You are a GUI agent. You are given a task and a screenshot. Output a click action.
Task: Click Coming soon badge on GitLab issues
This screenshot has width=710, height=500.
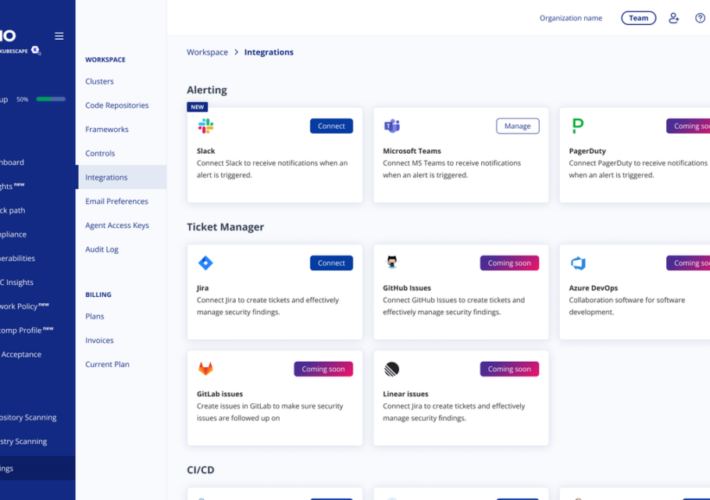click(323, 369)
